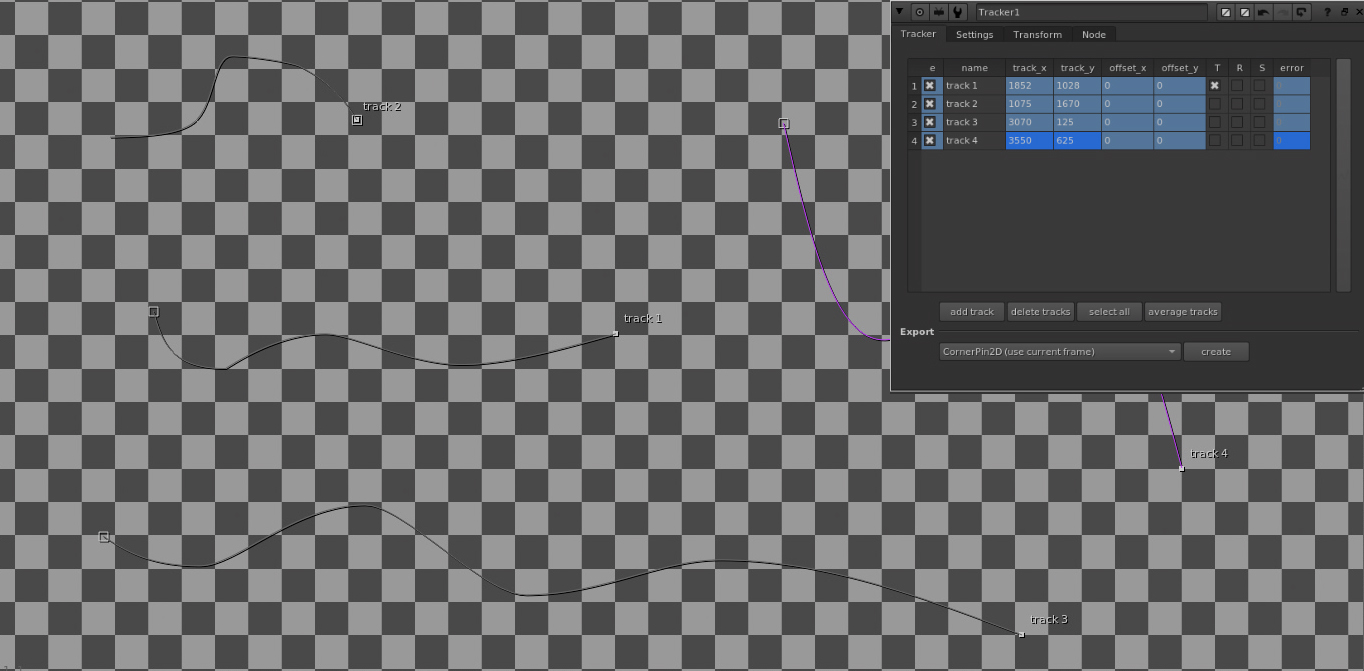Click the revert icon in properties header
The image size is (1364, 671).
tap(1302, 12)
